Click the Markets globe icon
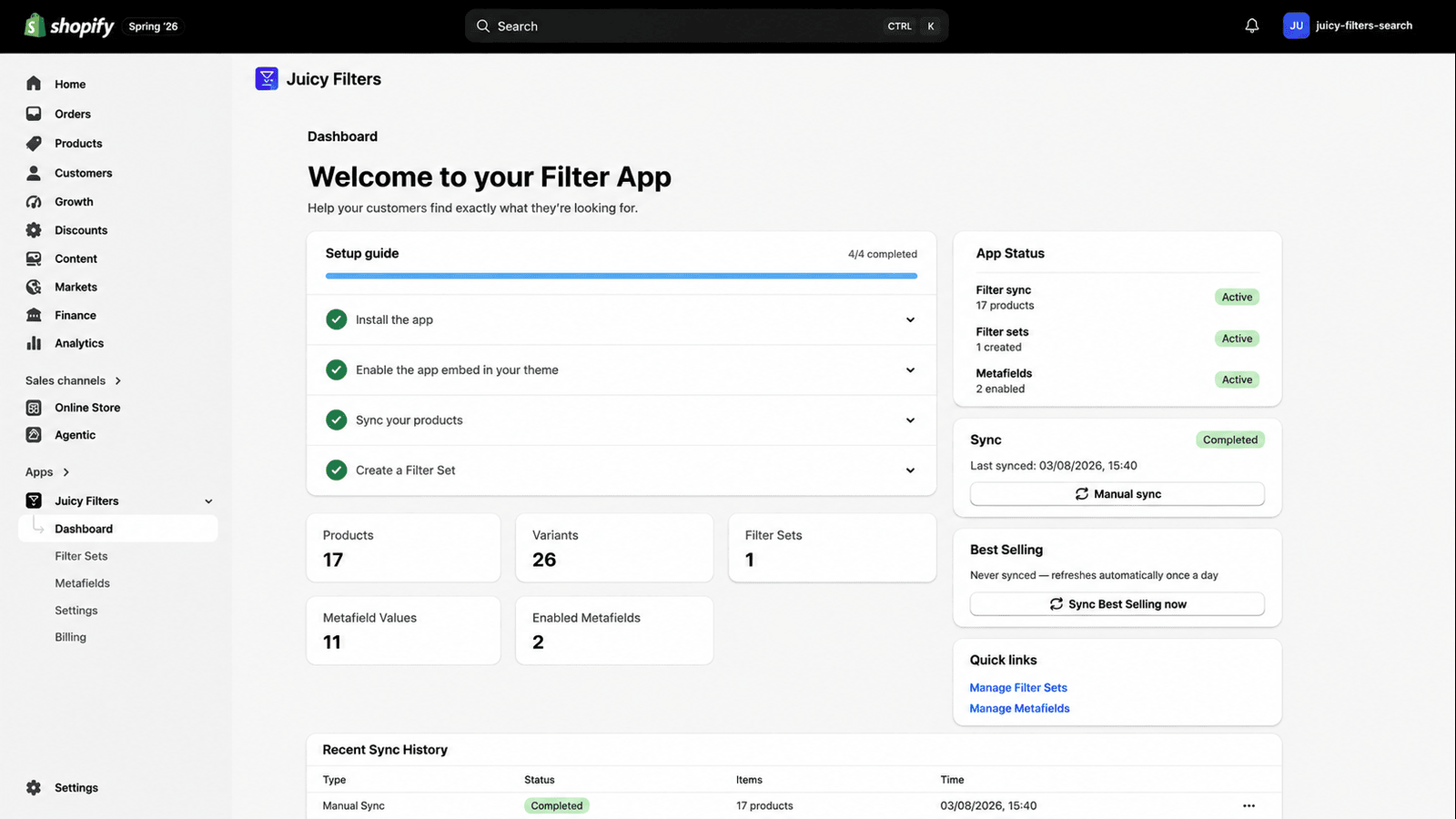The height and width of the screenshot is (819, 1456). click(x=34, y=287)
